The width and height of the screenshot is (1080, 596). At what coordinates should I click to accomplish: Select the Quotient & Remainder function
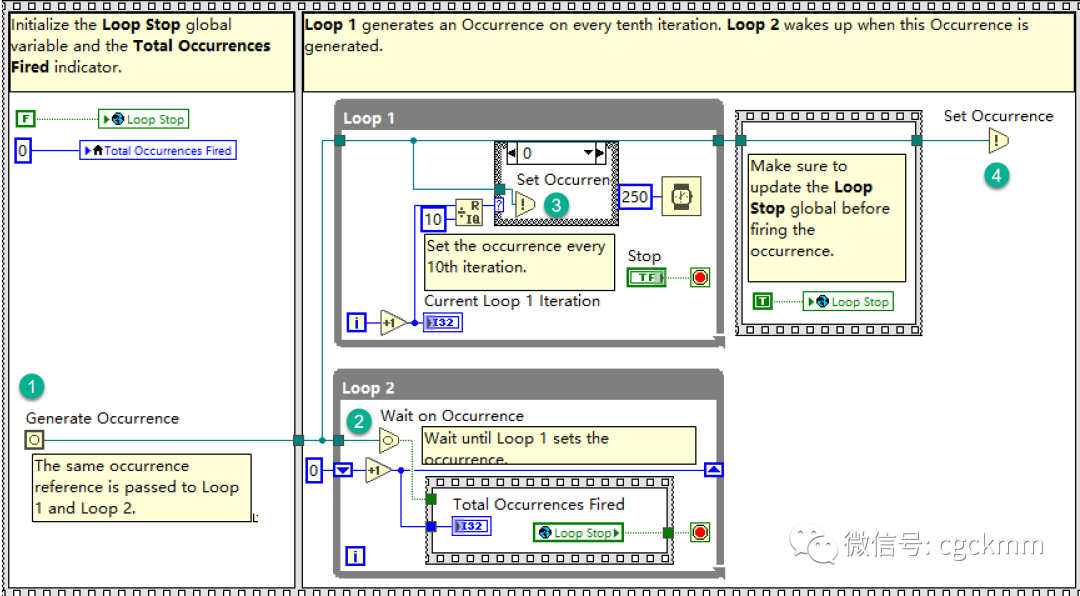(470, 212)
